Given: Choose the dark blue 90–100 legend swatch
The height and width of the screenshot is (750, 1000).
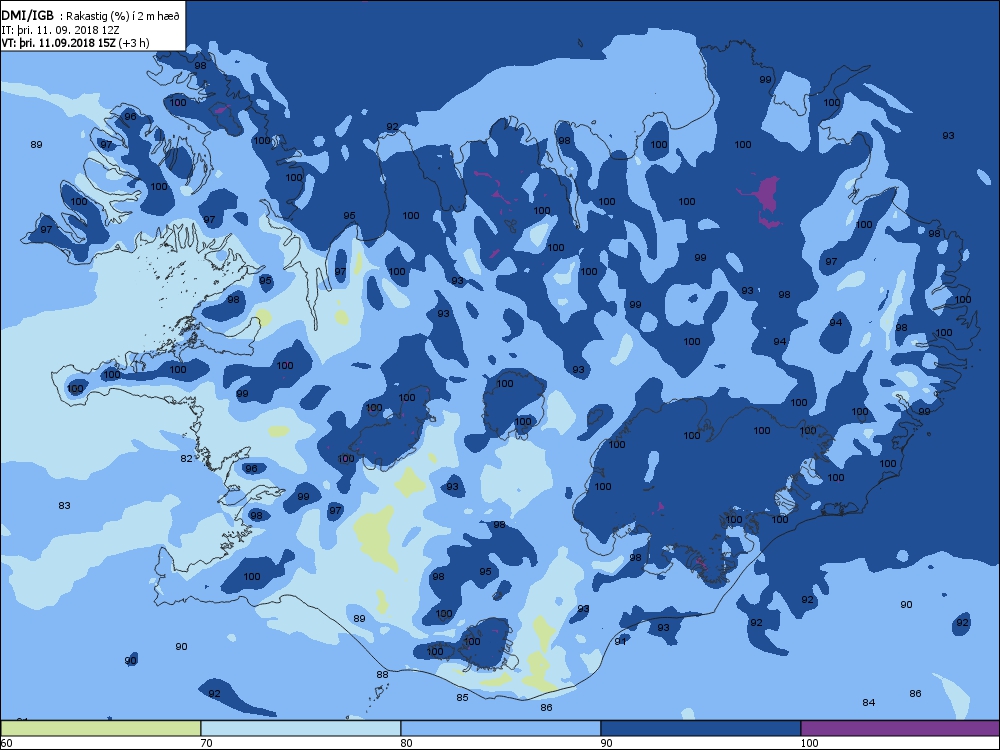Looking at the screenshot, I should (700, 728).
